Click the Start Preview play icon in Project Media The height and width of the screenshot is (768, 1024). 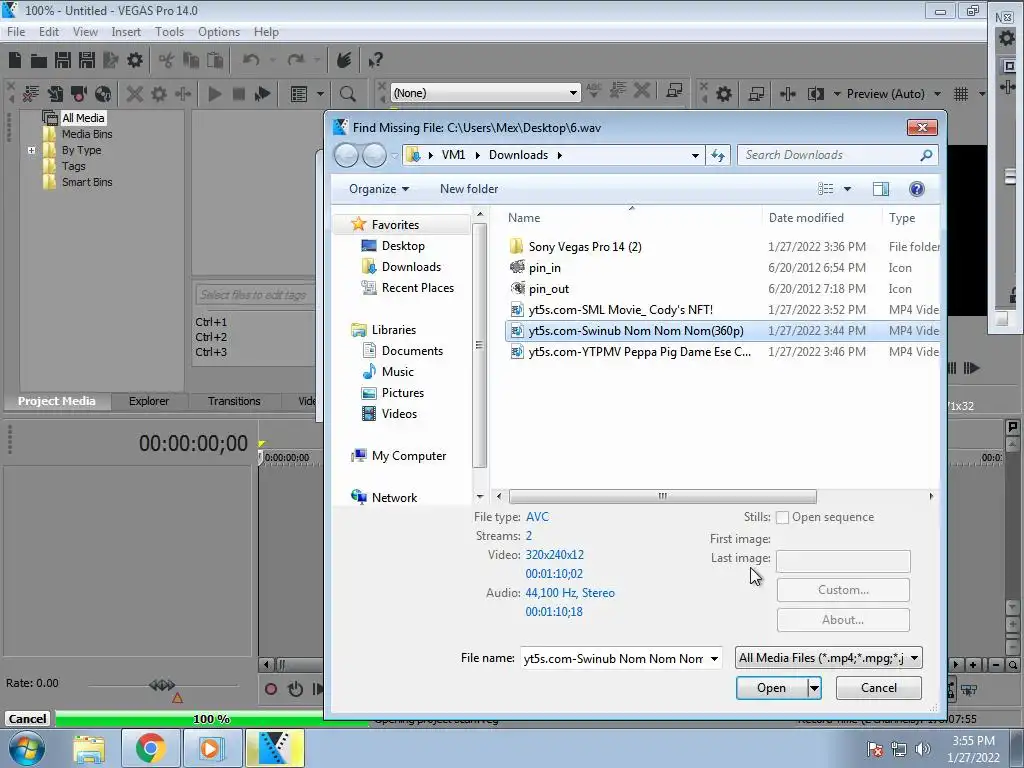[214, 94]
